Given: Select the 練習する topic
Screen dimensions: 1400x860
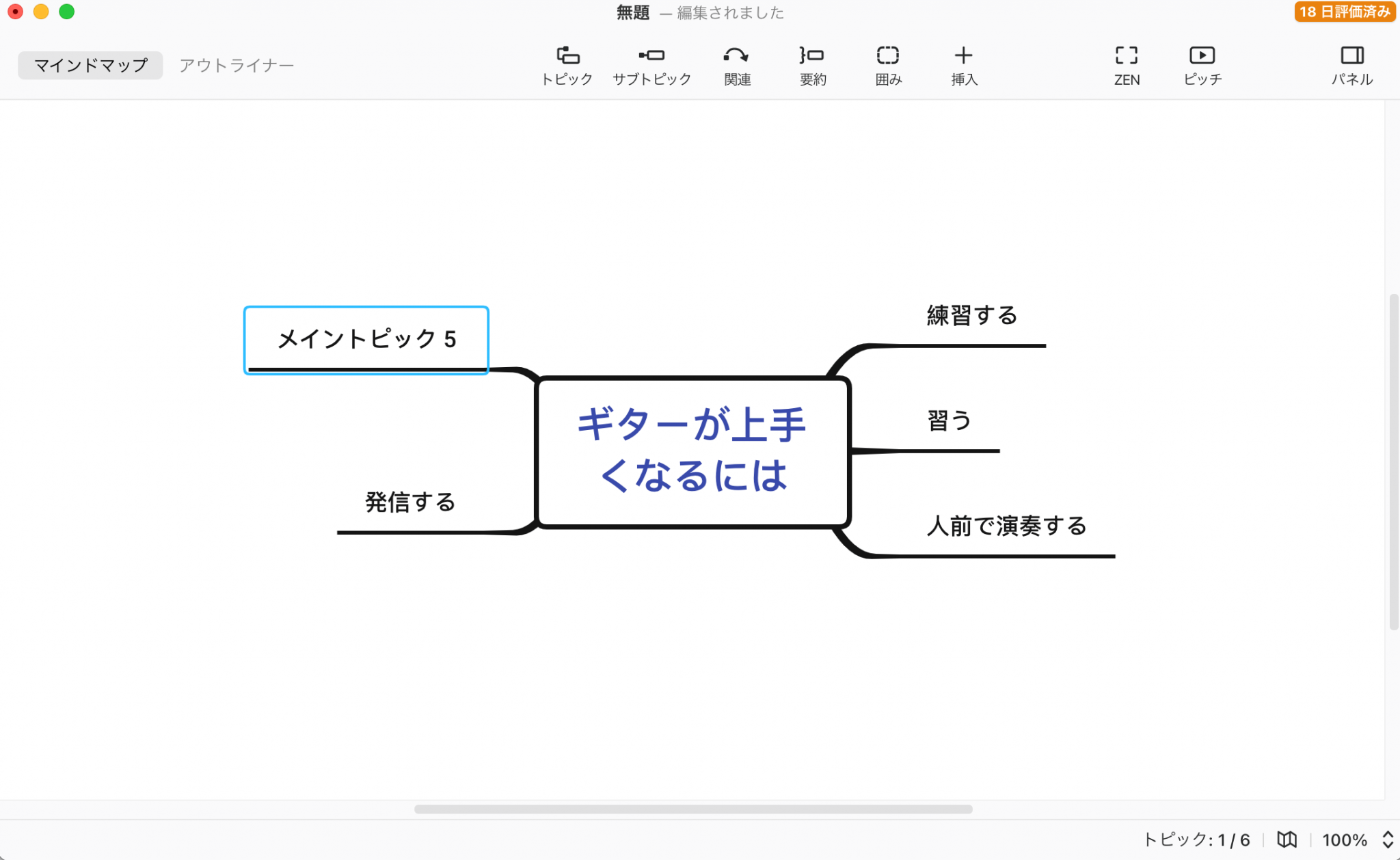Looking at the screenshot, I should tap(971, 317).
